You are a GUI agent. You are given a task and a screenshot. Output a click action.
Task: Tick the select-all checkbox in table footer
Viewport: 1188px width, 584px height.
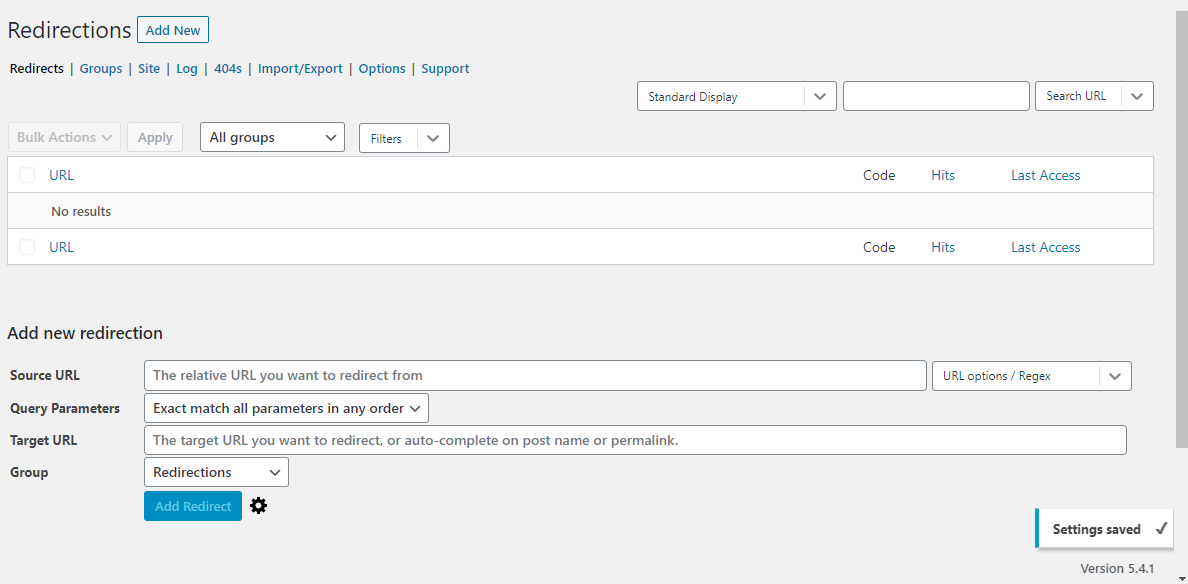(x=27, y=247)
